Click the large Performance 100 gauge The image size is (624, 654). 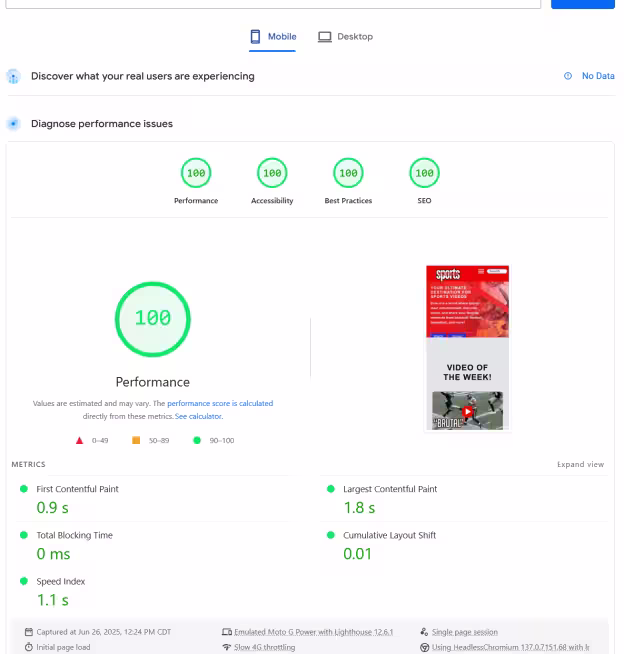[153, 319]
